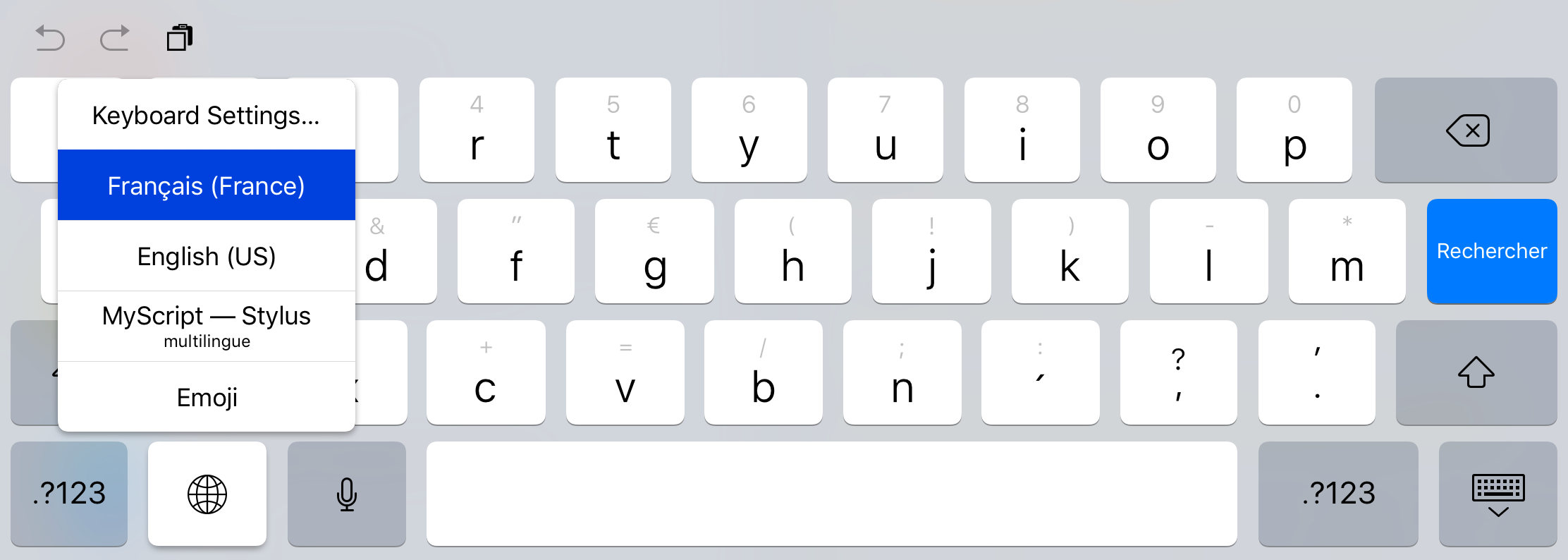The image size is (1568, 560).
Task: Switch to English (US) keyboard
Action: pos(207,256)
